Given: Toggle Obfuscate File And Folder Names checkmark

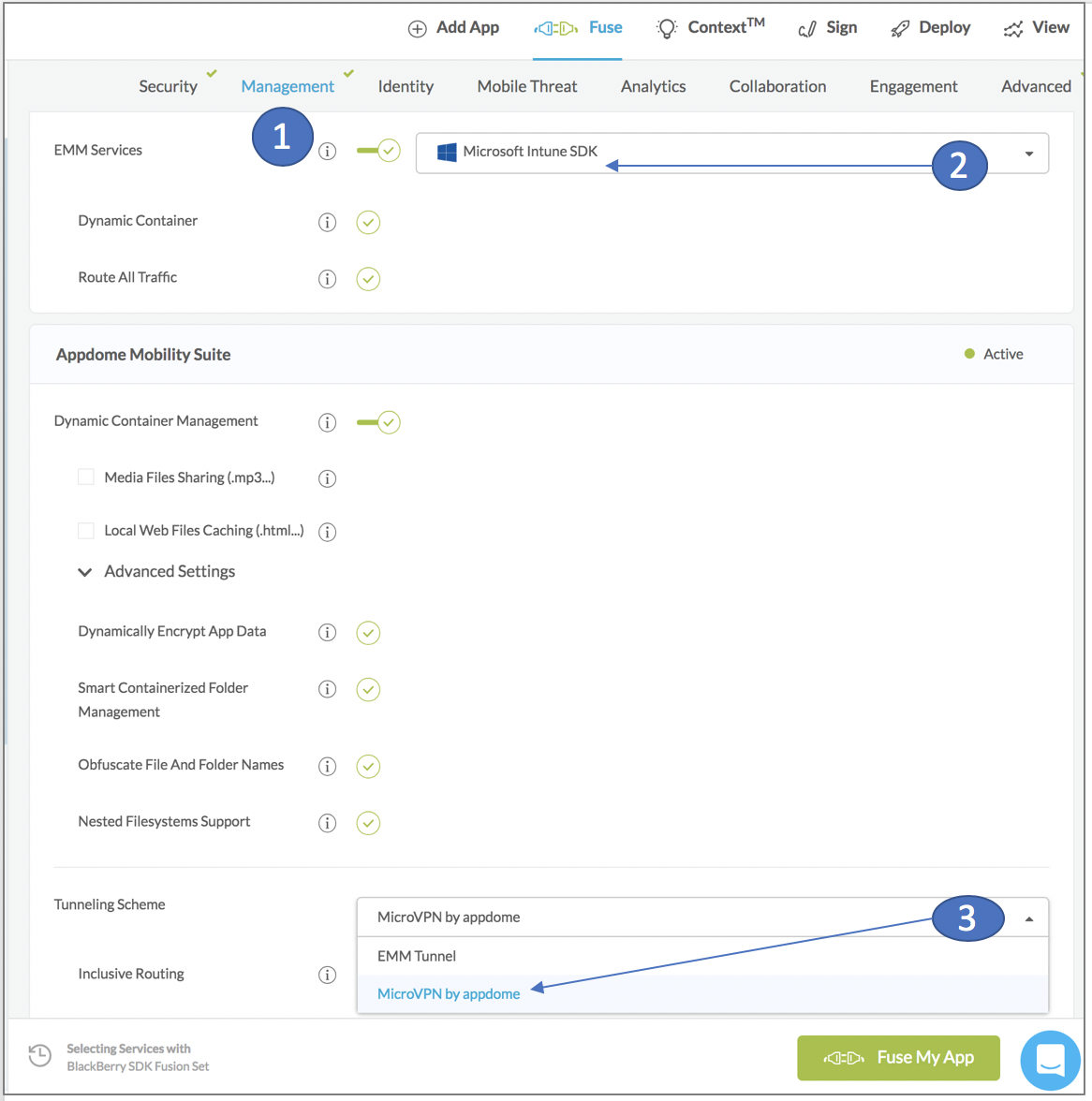Looking at the screenshot, I should pos(368,766).
